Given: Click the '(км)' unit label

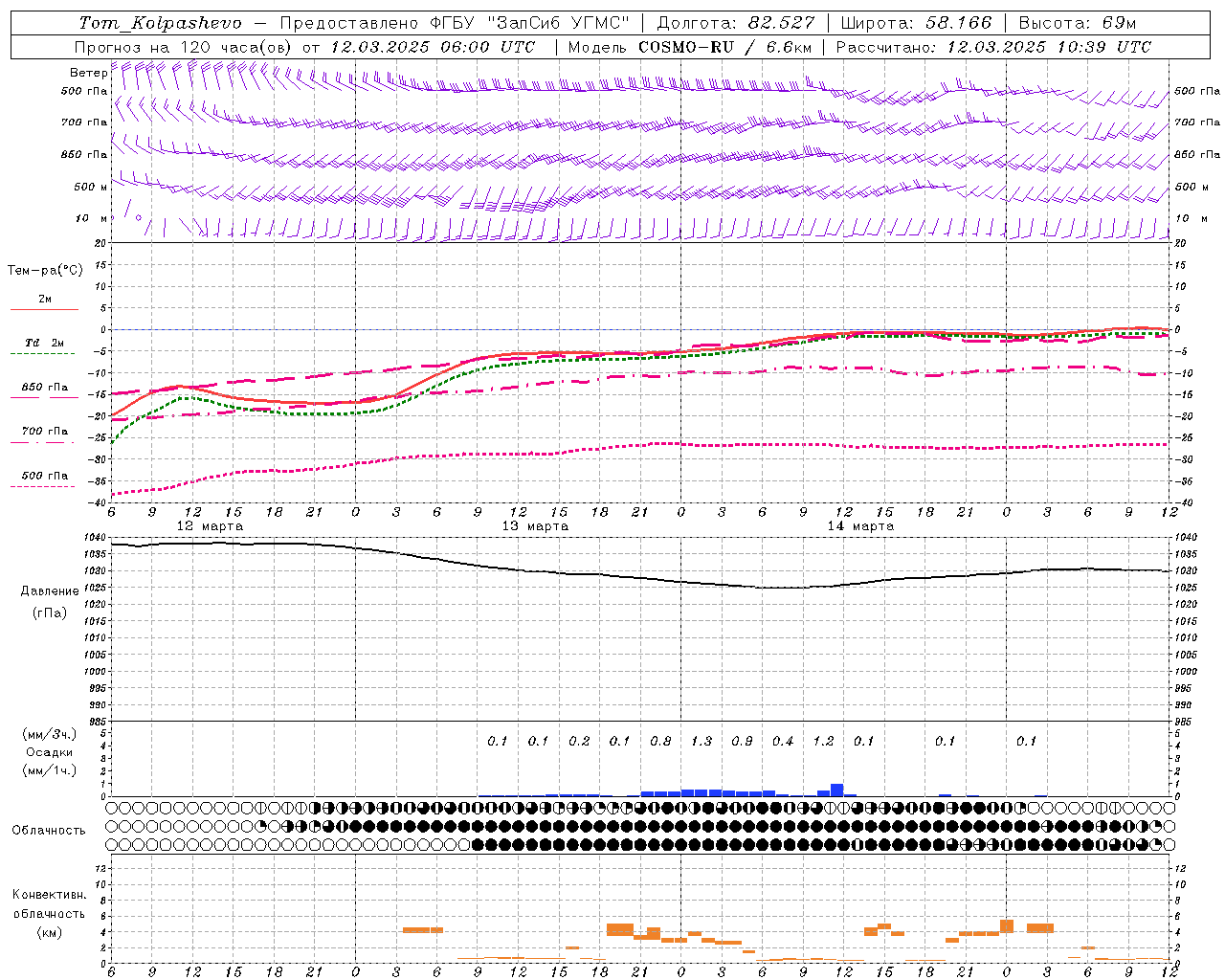Looking at the screenshot, I should pyautogui.click(x=50, y=932).
